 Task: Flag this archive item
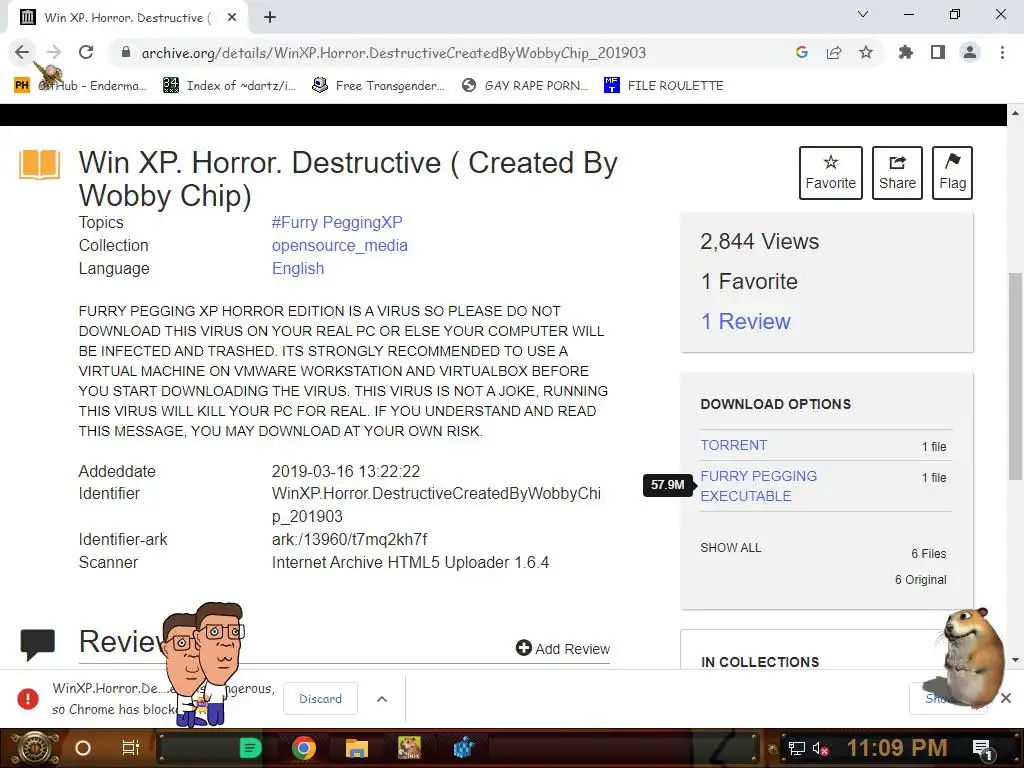[x=952, y=173]
